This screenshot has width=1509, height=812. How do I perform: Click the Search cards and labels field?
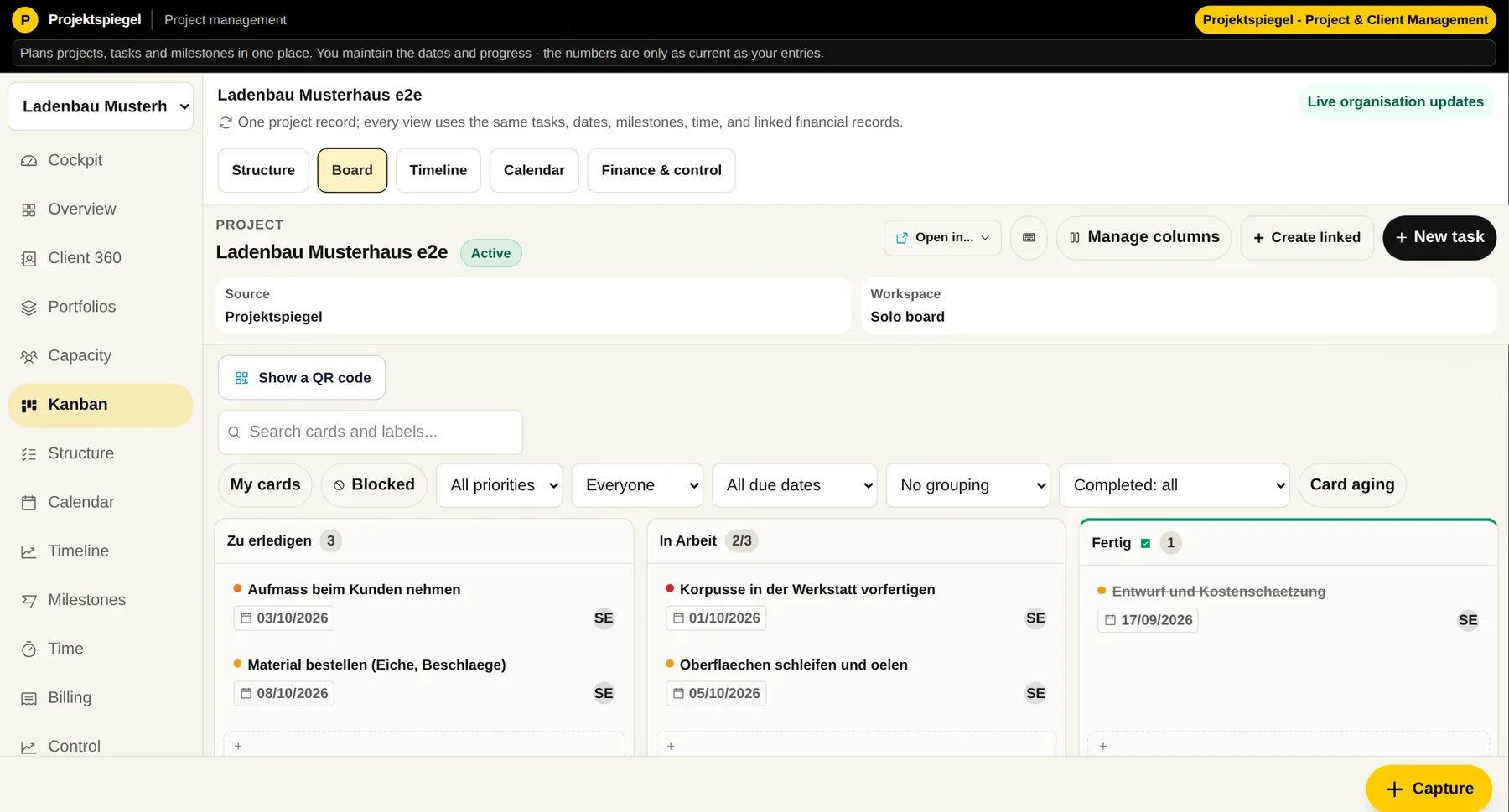(371, 432)
